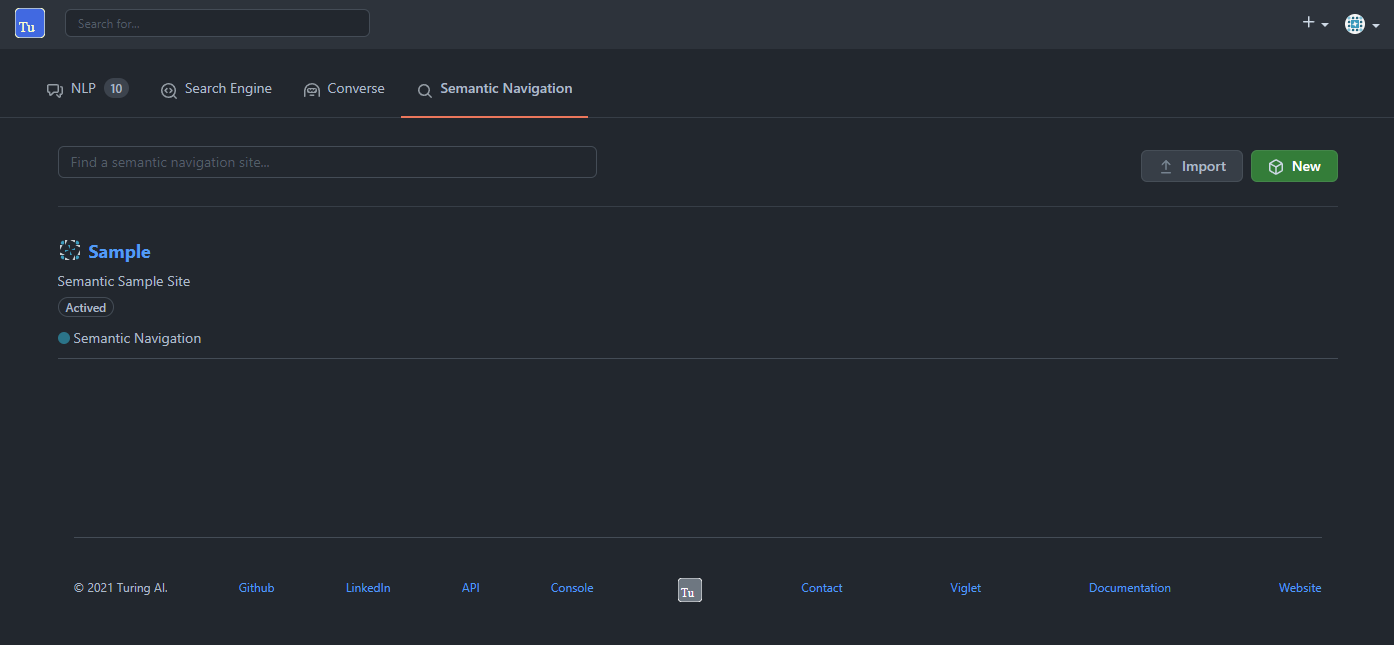Click the Actived status badge on Sample

pyautogui.click(x=85, y=307)
